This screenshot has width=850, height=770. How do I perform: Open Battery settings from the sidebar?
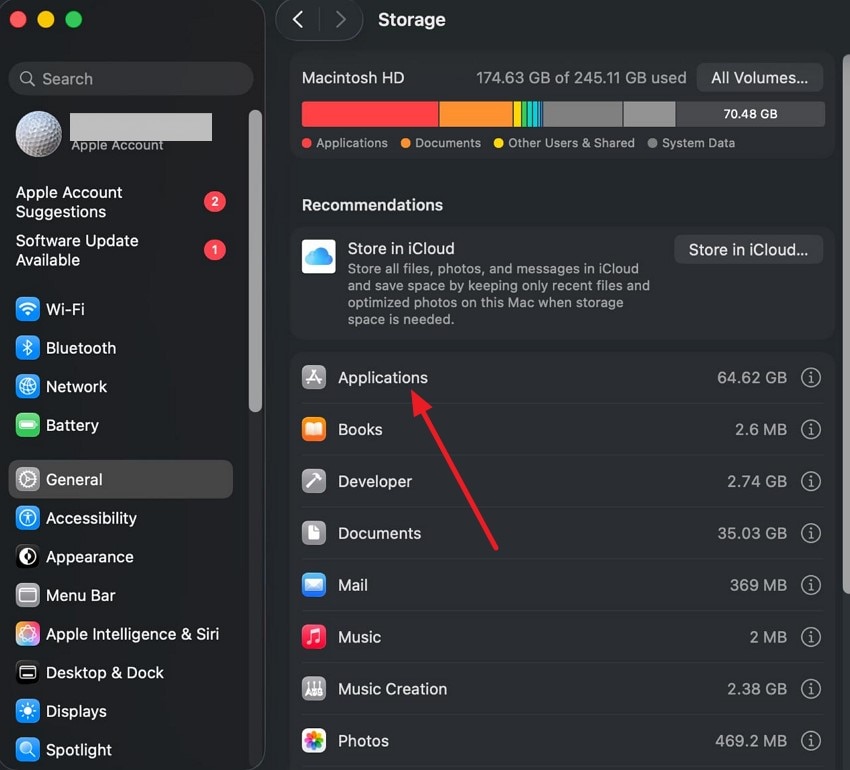coord(27,425)
